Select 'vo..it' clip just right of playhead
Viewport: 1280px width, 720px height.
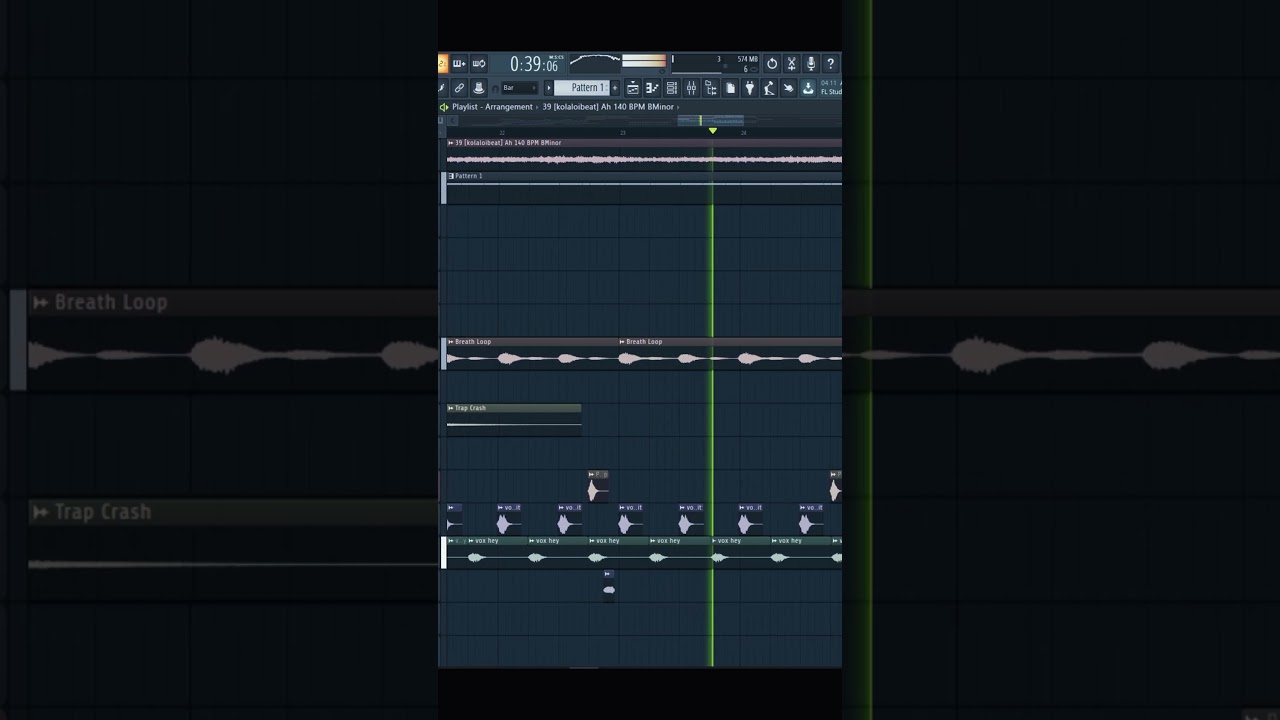751,520
